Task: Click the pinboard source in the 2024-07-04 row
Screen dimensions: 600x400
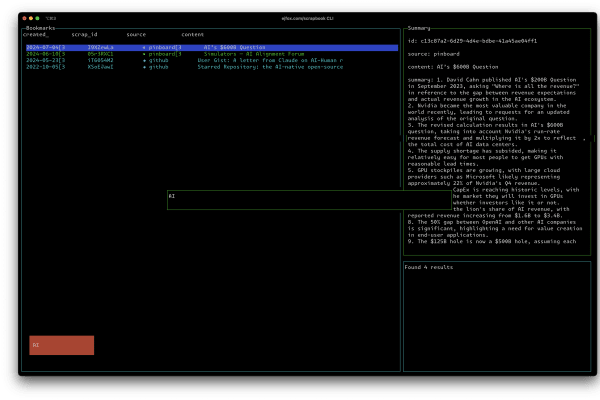Action: (165, 47)
